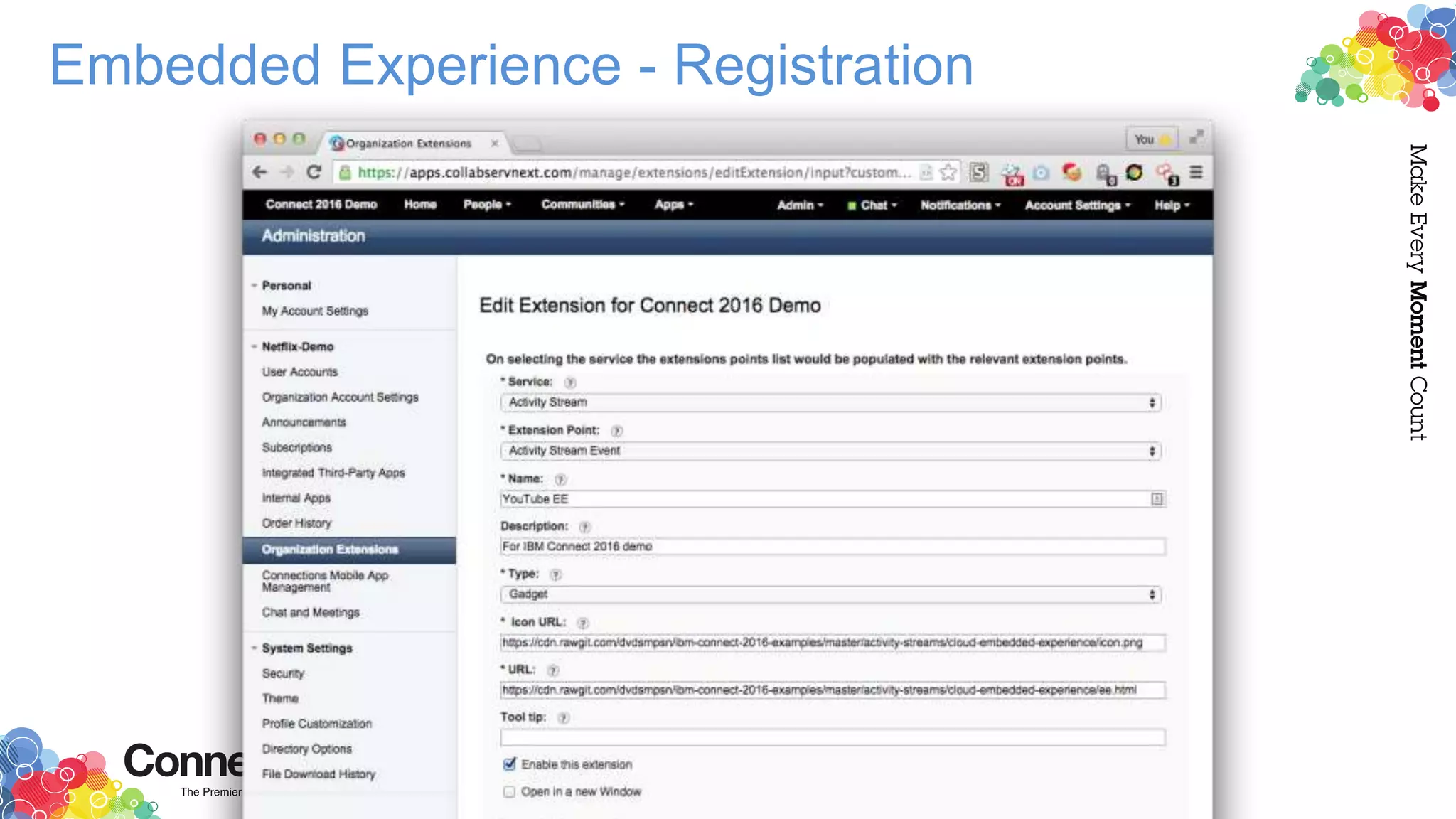This screenshot has height=819, width=1456.
Task: Open Announcements page
Action: coord(304,422)
